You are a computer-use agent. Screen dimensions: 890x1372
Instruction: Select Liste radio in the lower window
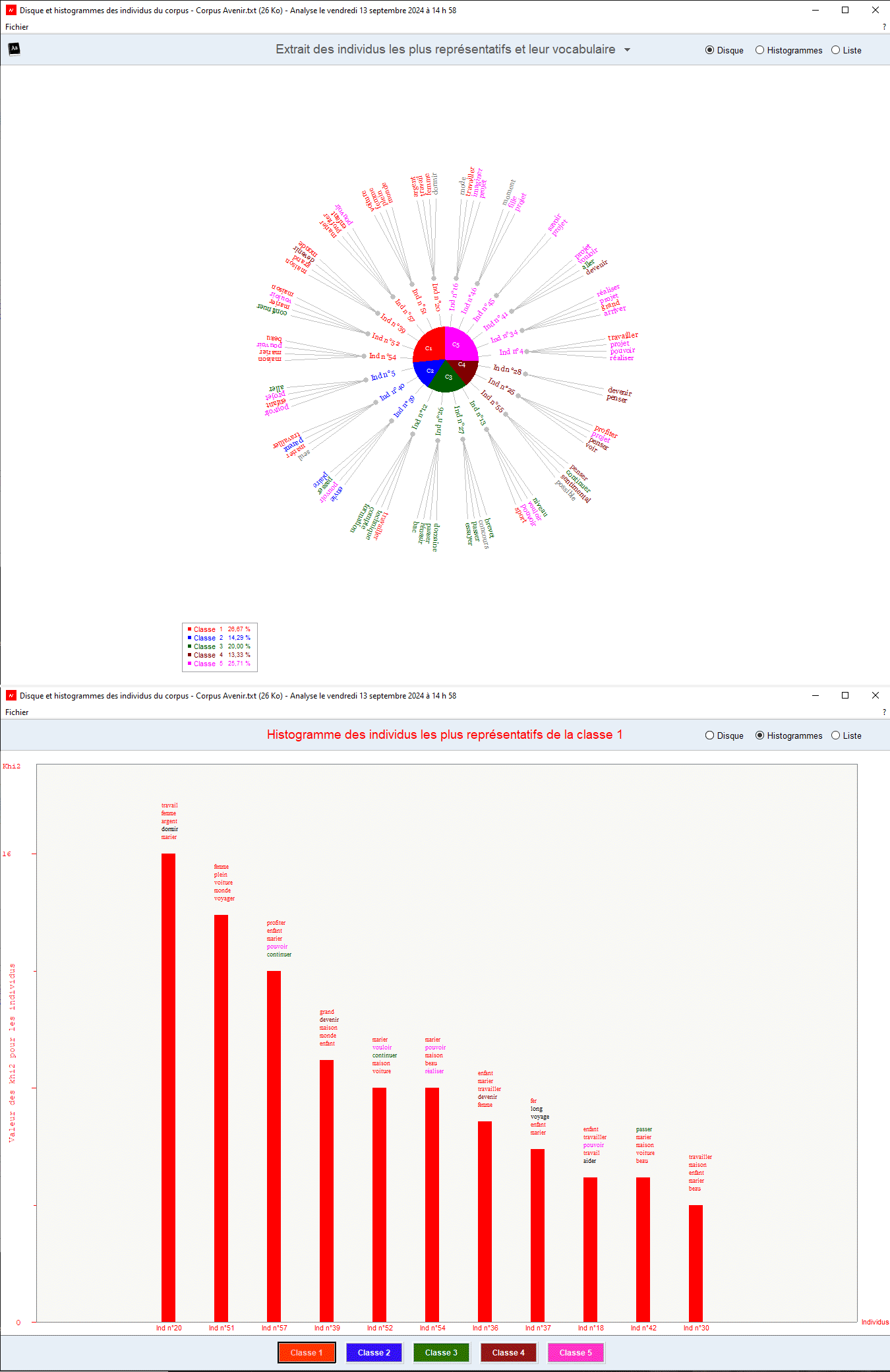835,735
